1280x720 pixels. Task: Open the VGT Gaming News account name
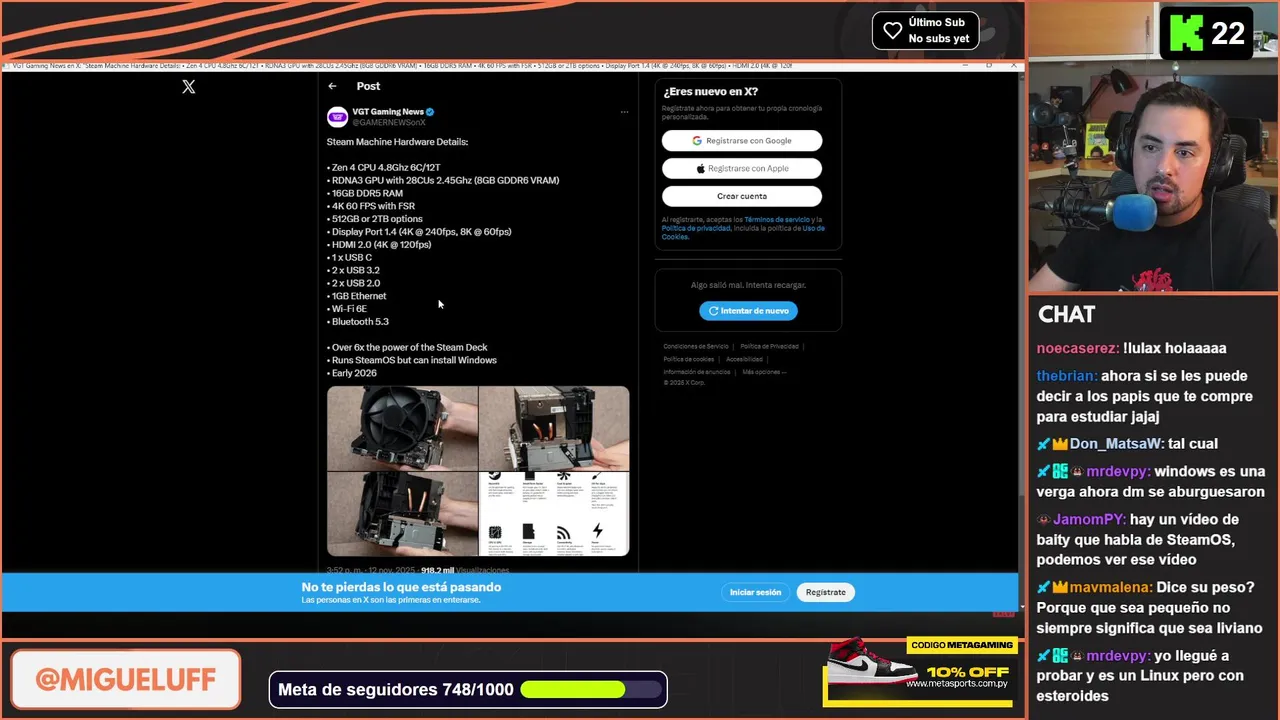(388, 112)
